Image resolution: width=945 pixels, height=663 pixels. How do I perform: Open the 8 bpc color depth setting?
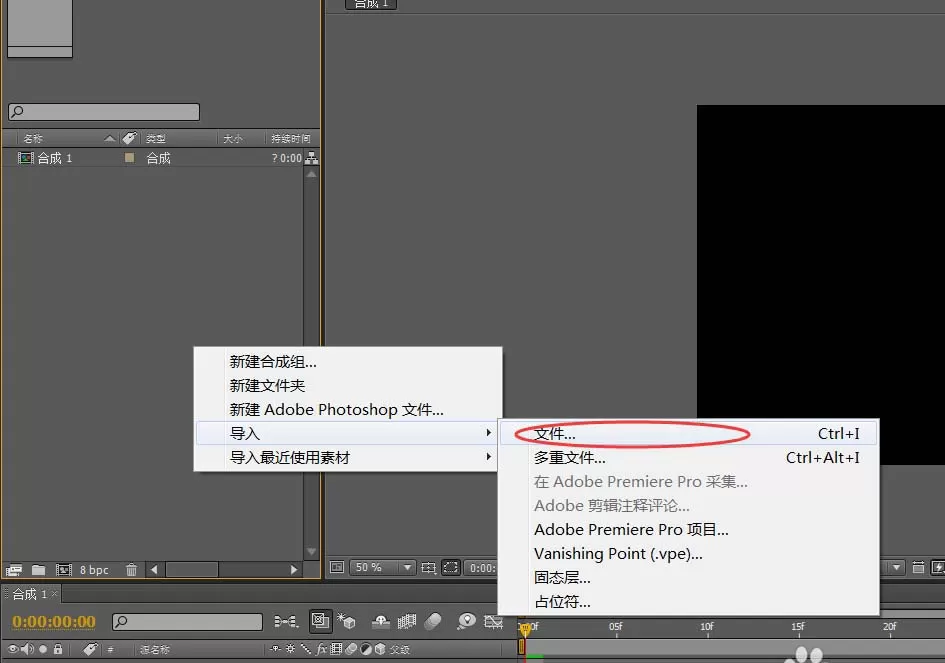94,570
